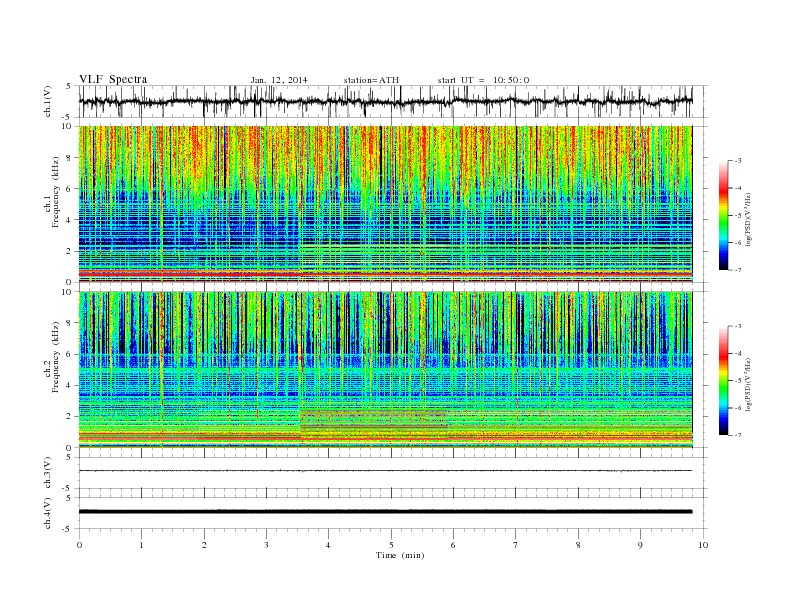
Task: Click inside the ch.1 spectrogram panel
Action: click(385, 204)
